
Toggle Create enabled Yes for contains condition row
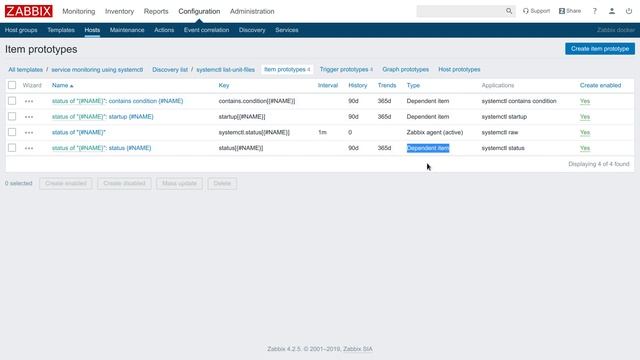click(x=585, y=101)
